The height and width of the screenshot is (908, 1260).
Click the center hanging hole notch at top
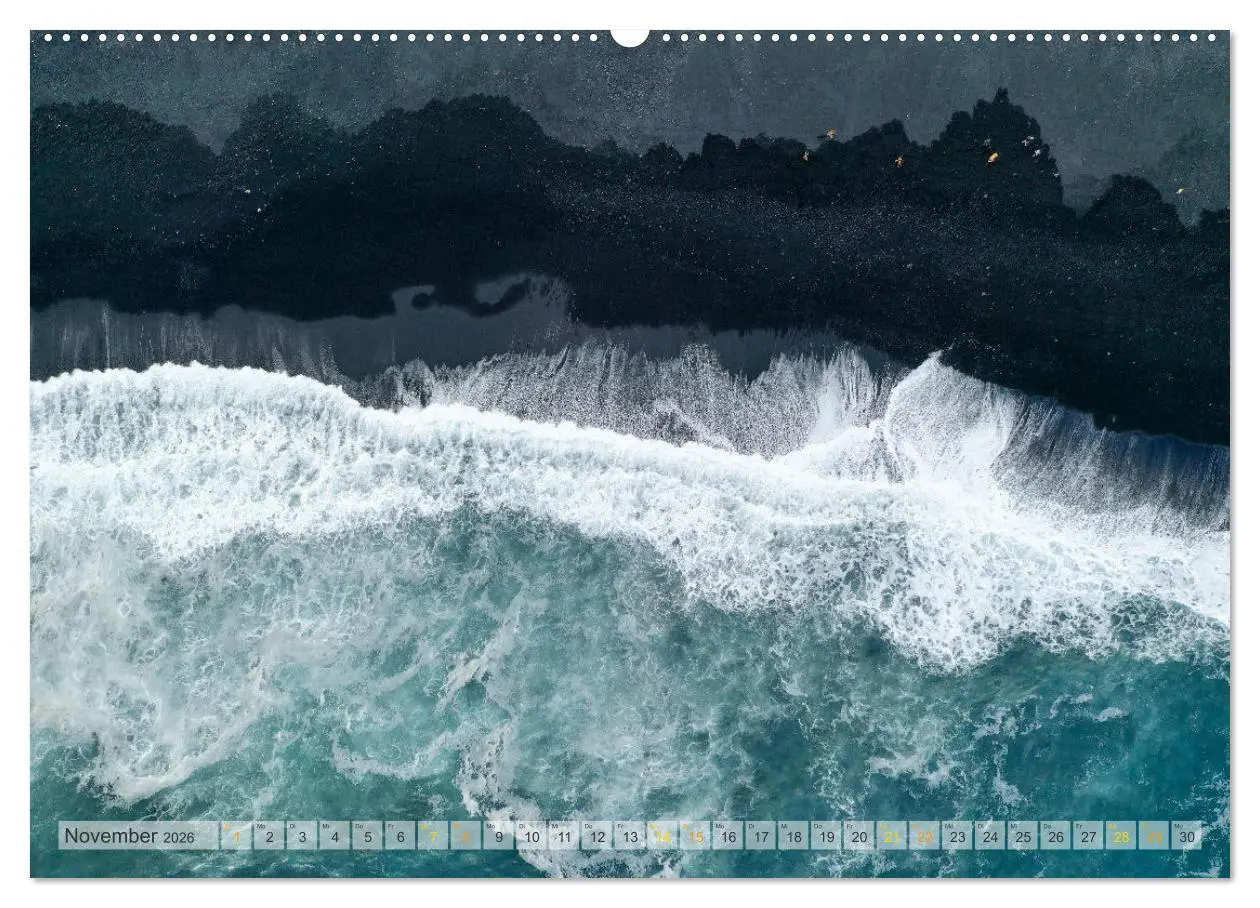(630, 37)
